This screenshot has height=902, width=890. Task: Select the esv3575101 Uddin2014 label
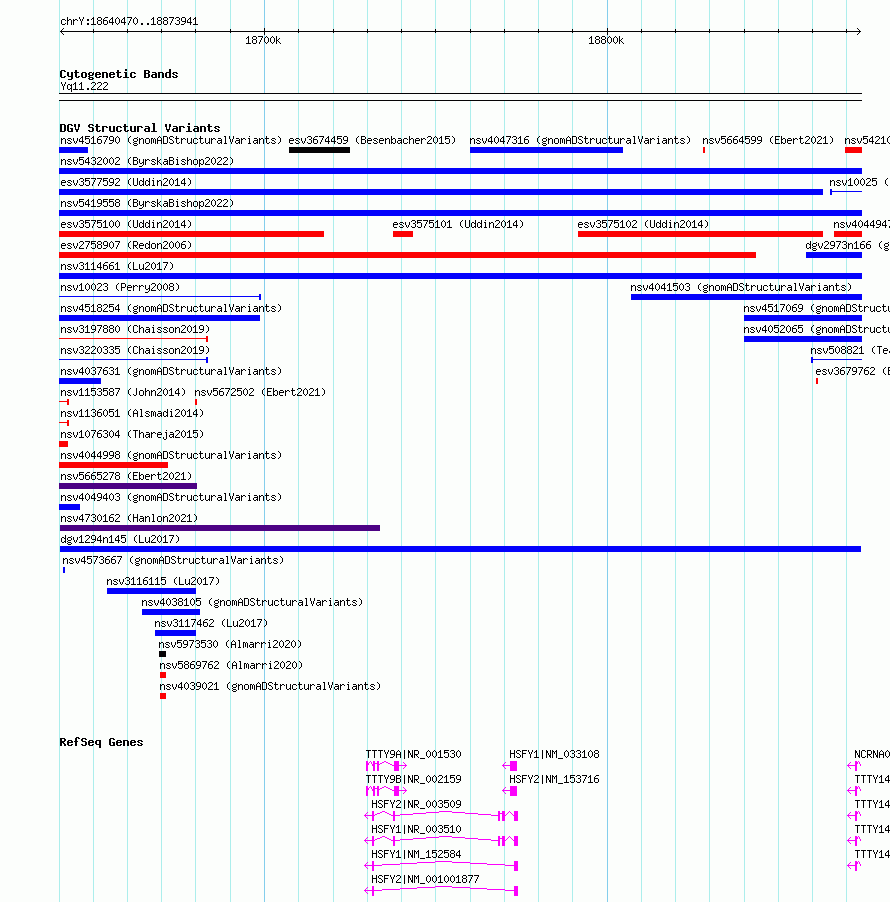click(x=458, y=224)
